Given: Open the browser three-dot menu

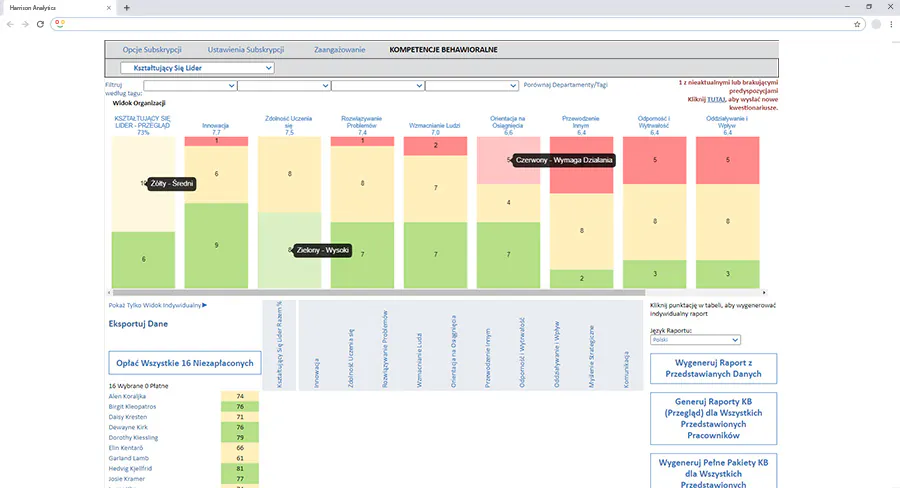Looking at the screenshot, I should coord(891,24).
